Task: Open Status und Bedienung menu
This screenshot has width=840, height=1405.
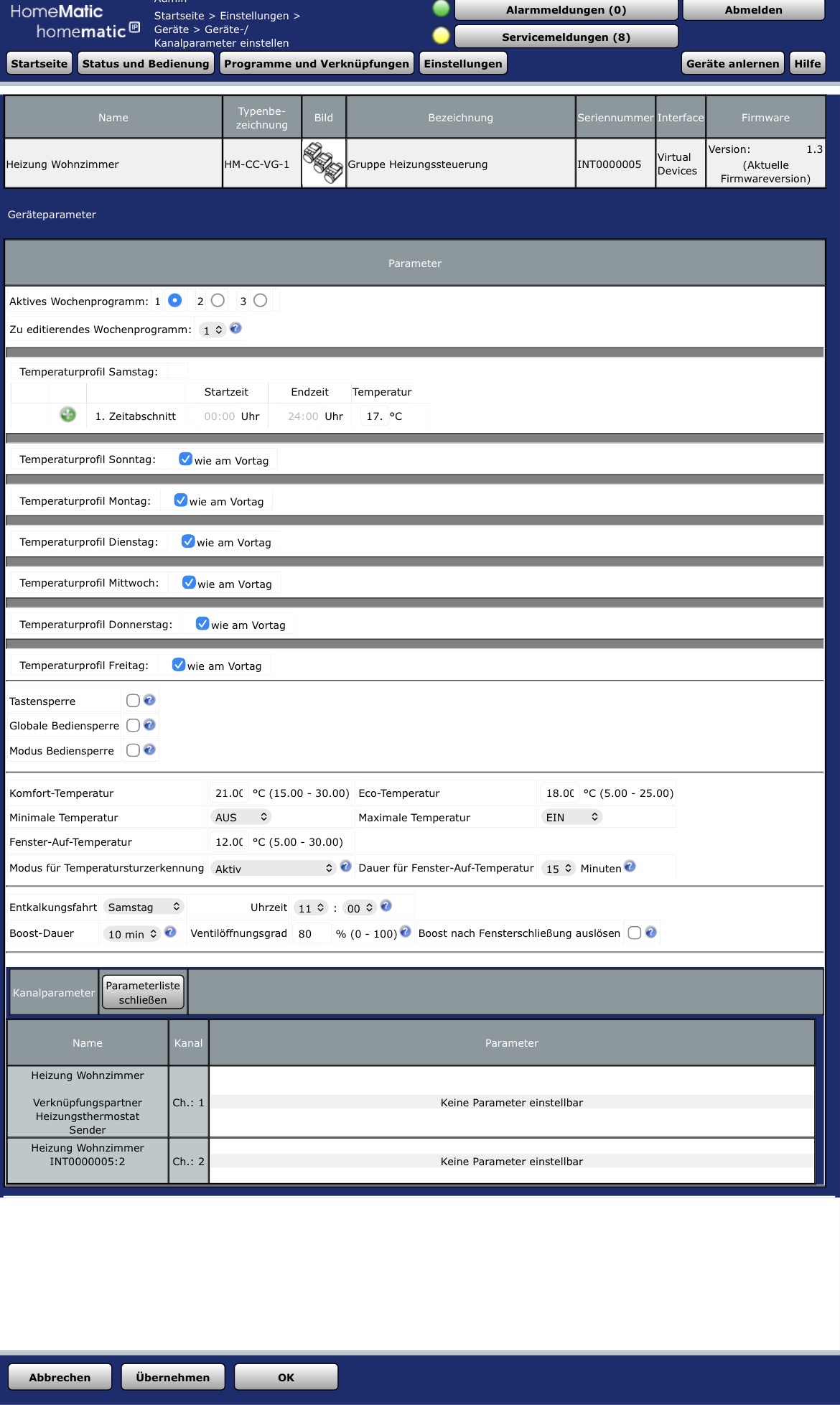Action: [145, 63]
